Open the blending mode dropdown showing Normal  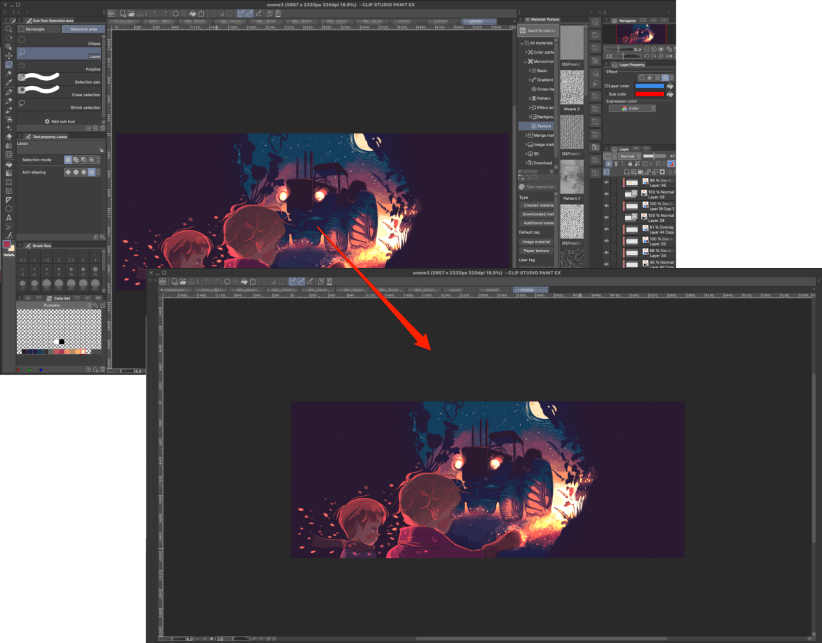(630, 156)
